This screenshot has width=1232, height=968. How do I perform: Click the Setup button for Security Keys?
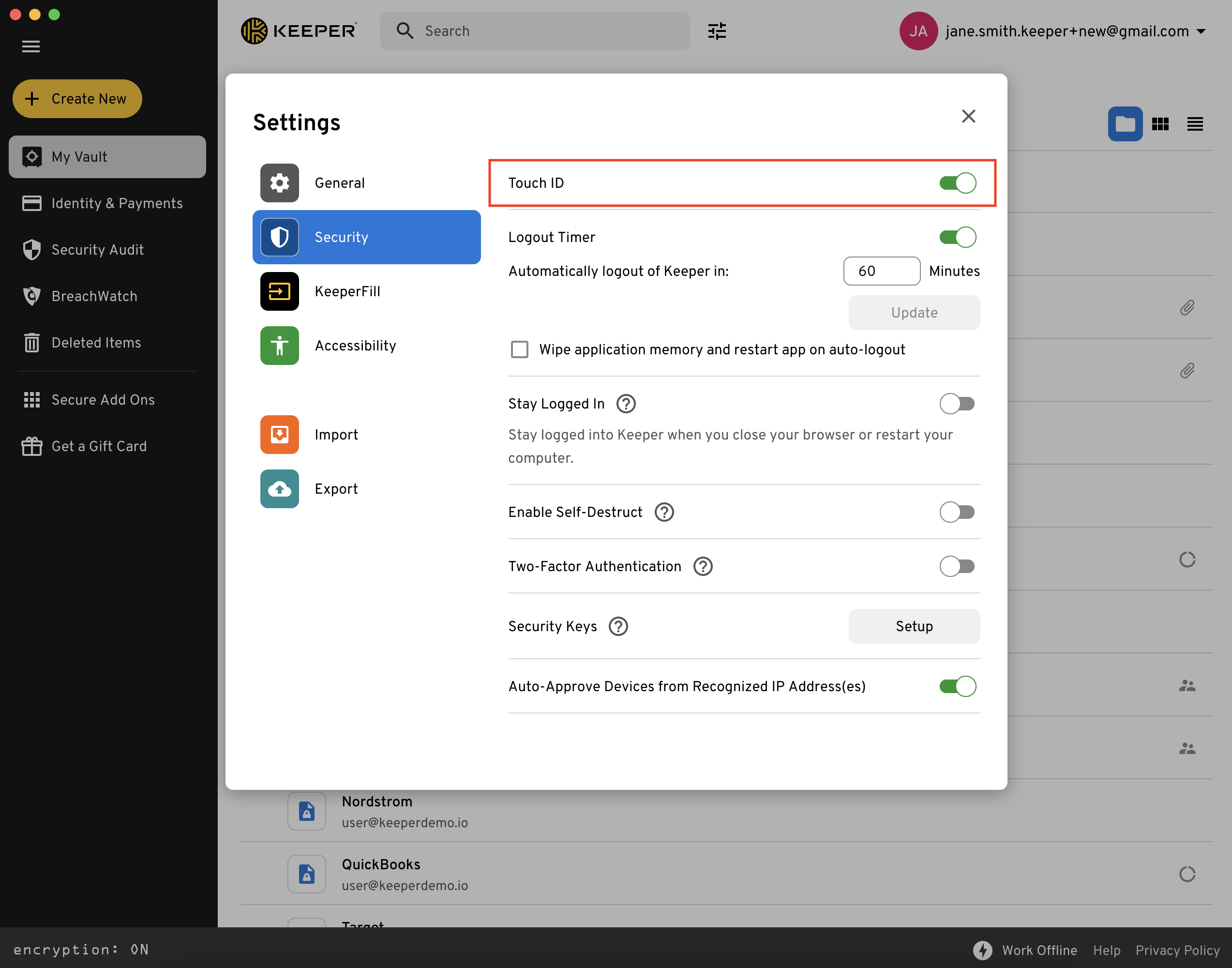(914, 626)
